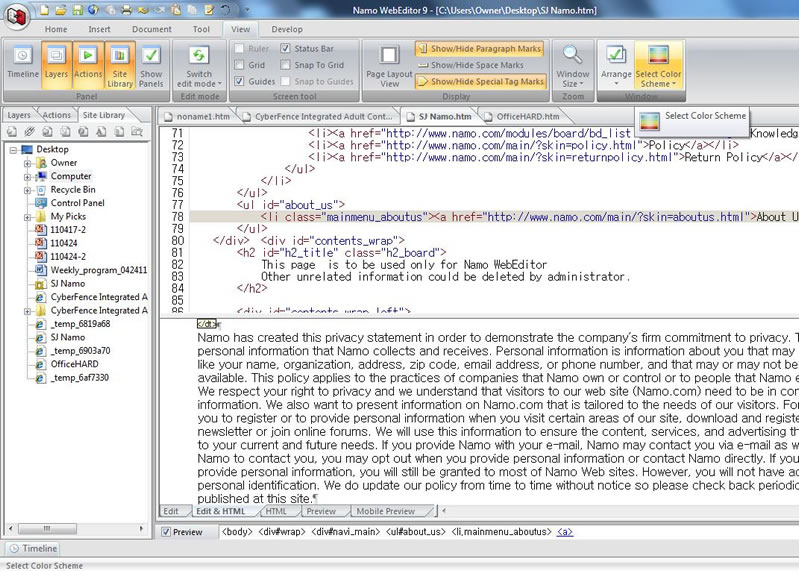Switch to the Insert ribbon tab

pos(99,29)
